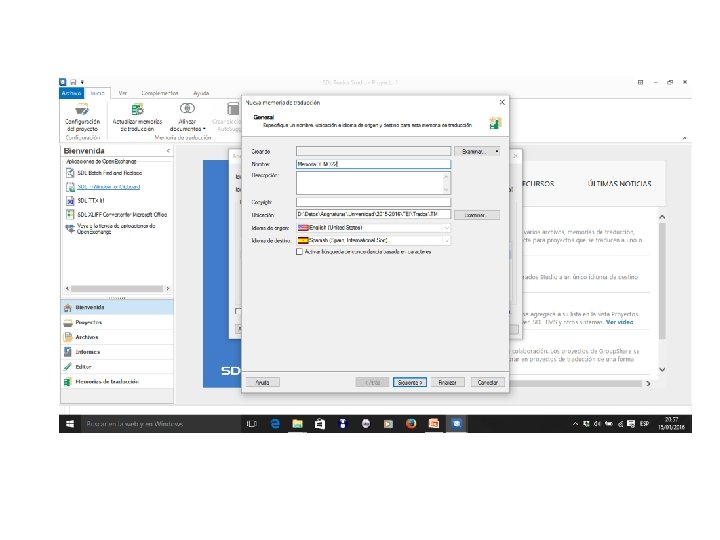Click the horizontal scrollbar in the Bienvenida panel
This screenshot has height=540, width=720.
[x=117, y=289]
